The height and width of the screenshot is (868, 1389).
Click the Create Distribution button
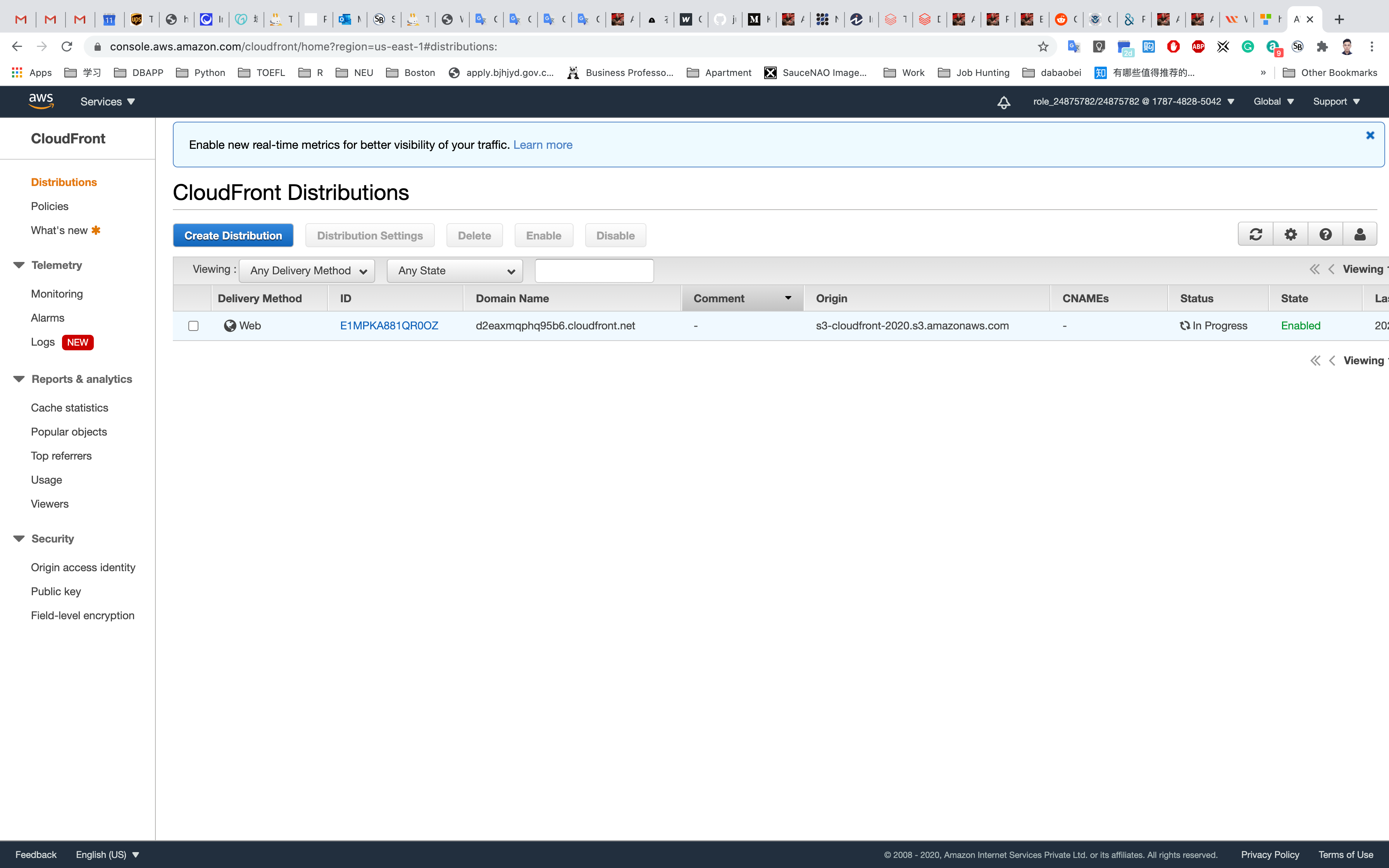pos(233,235)
